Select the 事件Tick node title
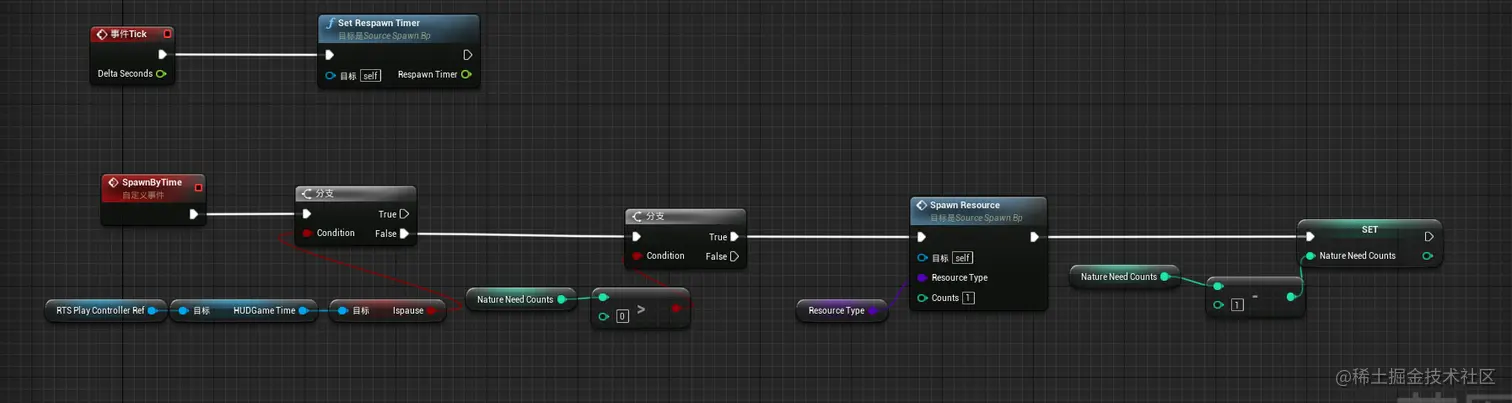Viewport: 1512px width, 403px height. [128, 34]
